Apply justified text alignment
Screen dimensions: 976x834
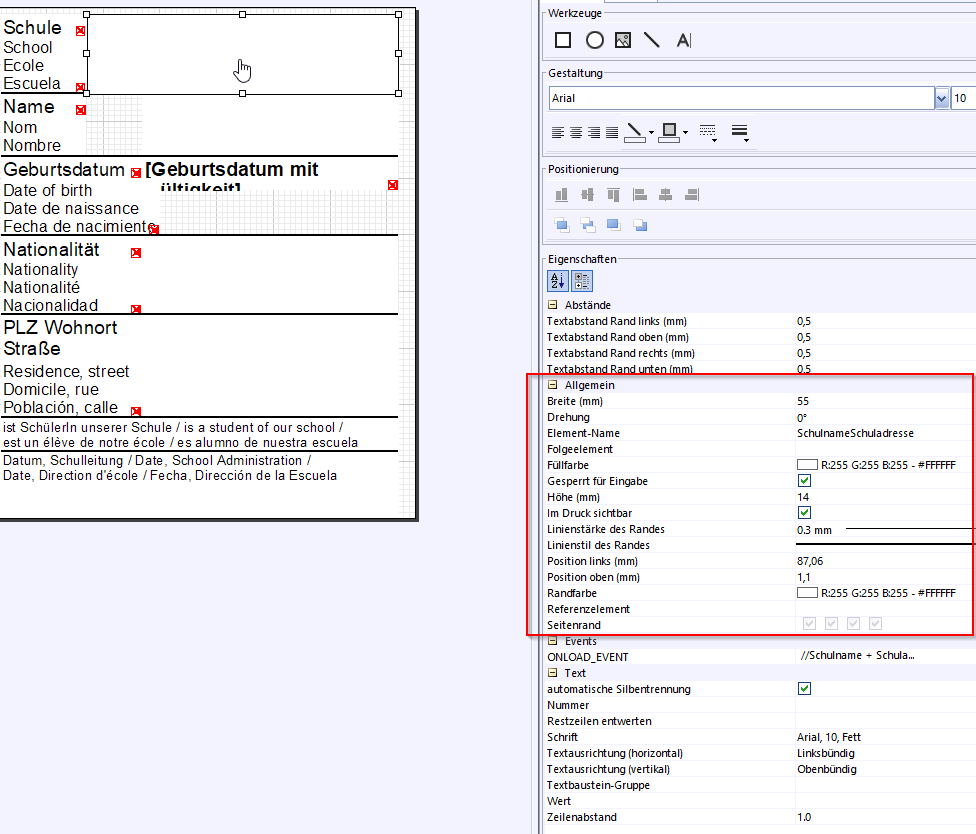click(x=611, y=132)
